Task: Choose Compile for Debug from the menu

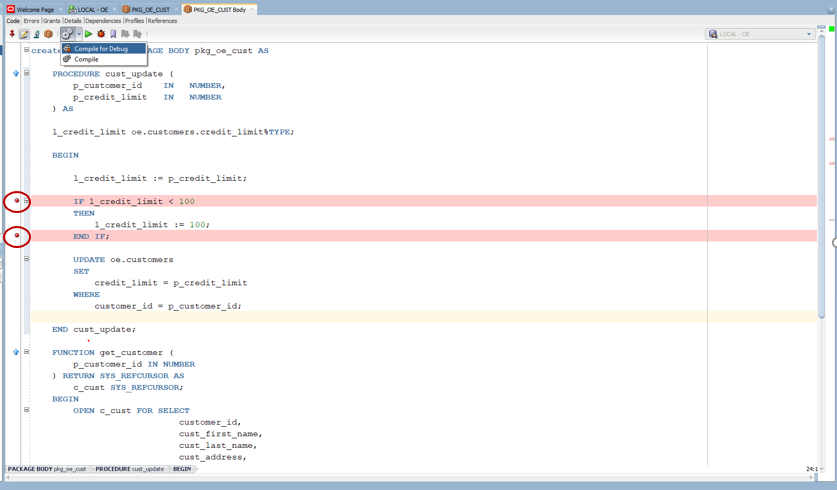Action: click(104, 49)
